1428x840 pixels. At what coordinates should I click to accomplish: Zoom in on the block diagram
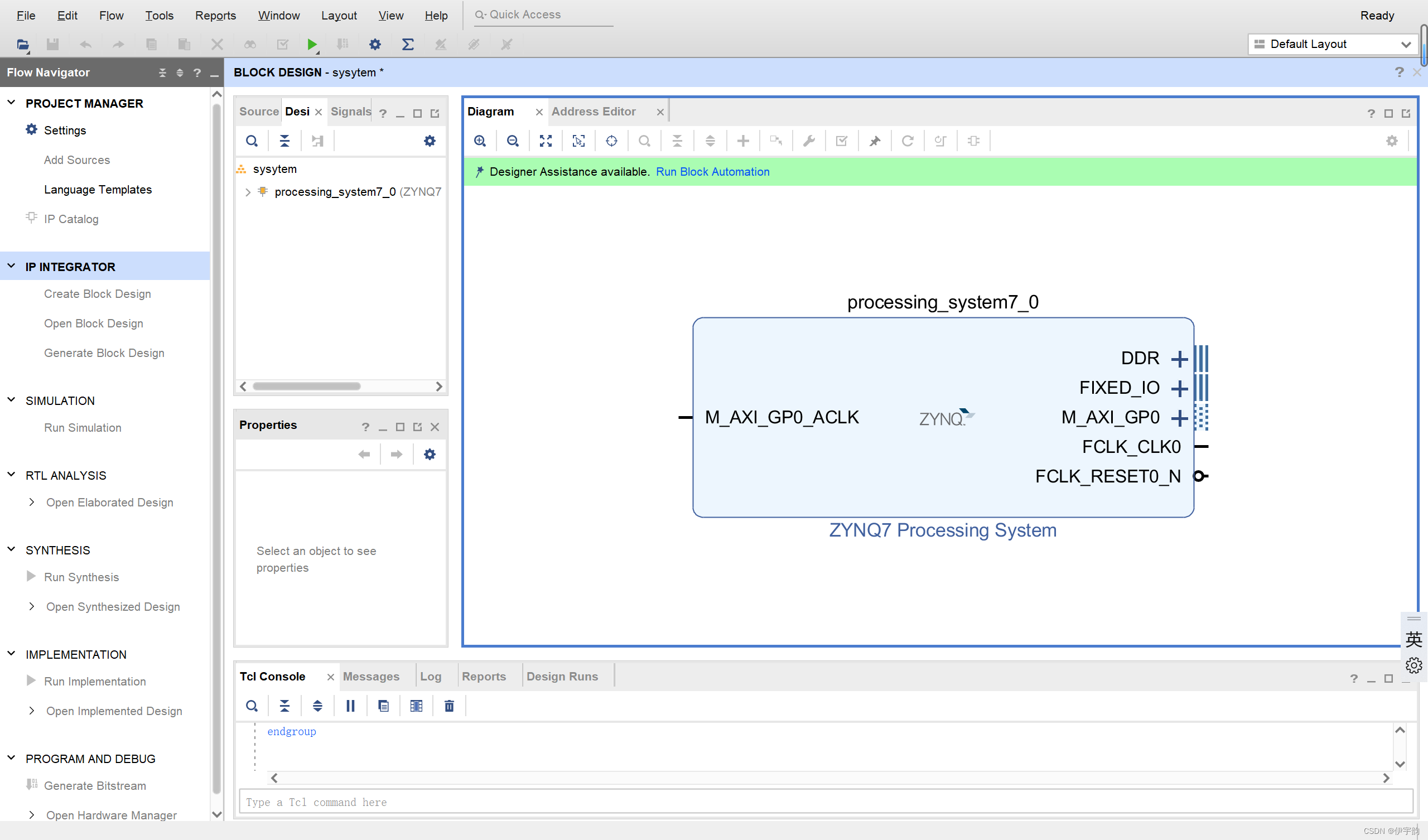tap(480, 141)
